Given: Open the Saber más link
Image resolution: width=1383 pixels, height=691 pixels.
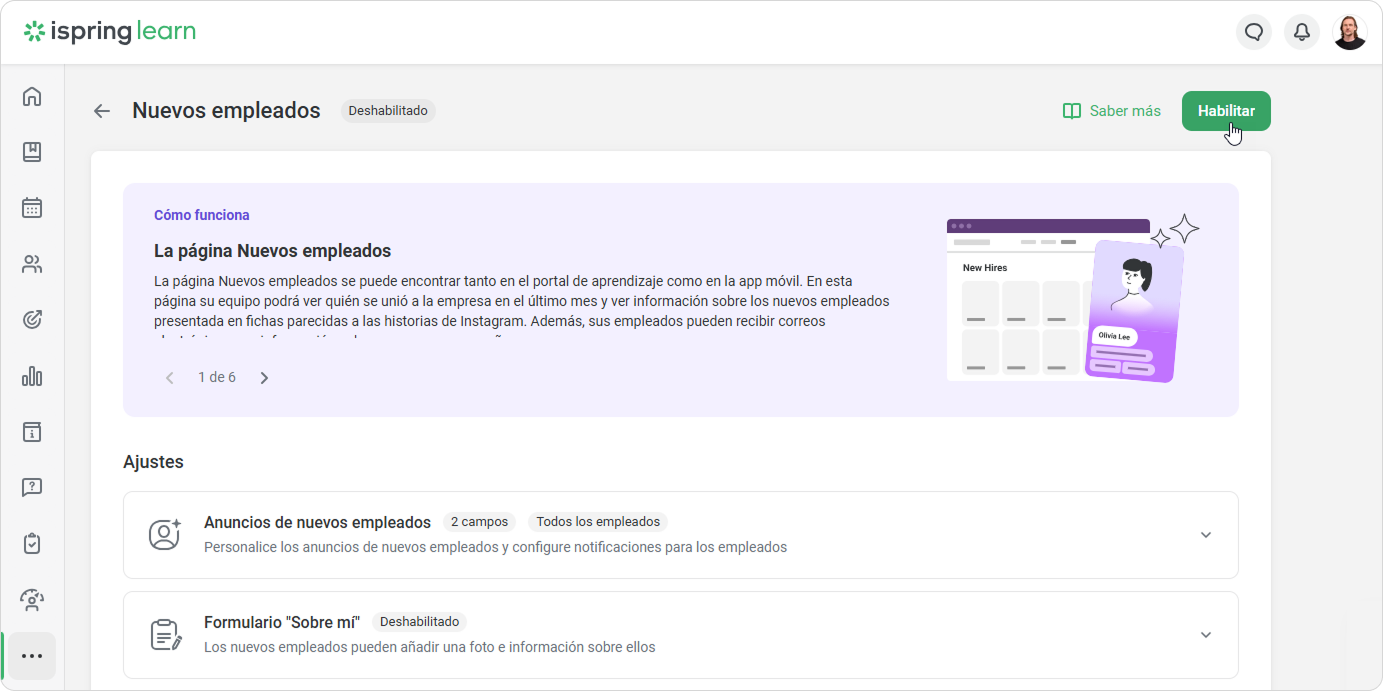Looking at the screenshot, I should (x=1111, y=111).
